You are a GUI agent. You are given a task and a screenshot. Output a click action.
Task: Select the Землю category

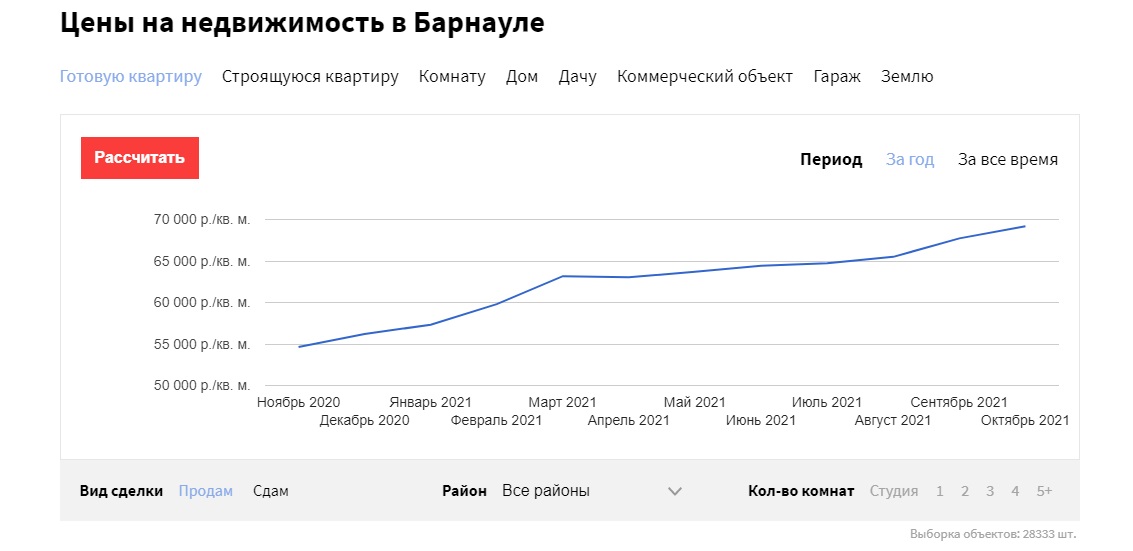pos(907,77)
